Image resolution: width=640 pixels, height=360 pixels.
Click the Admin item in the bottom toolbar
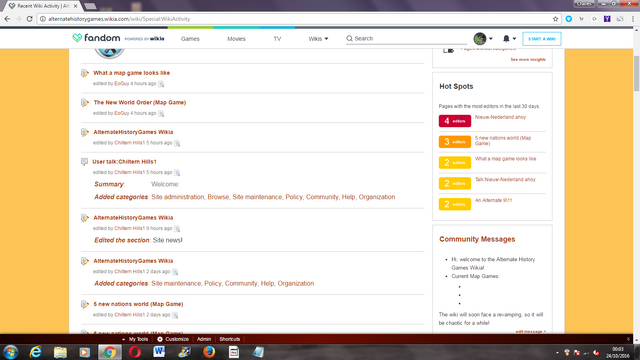pyautogui.click(x=204, y=339)
